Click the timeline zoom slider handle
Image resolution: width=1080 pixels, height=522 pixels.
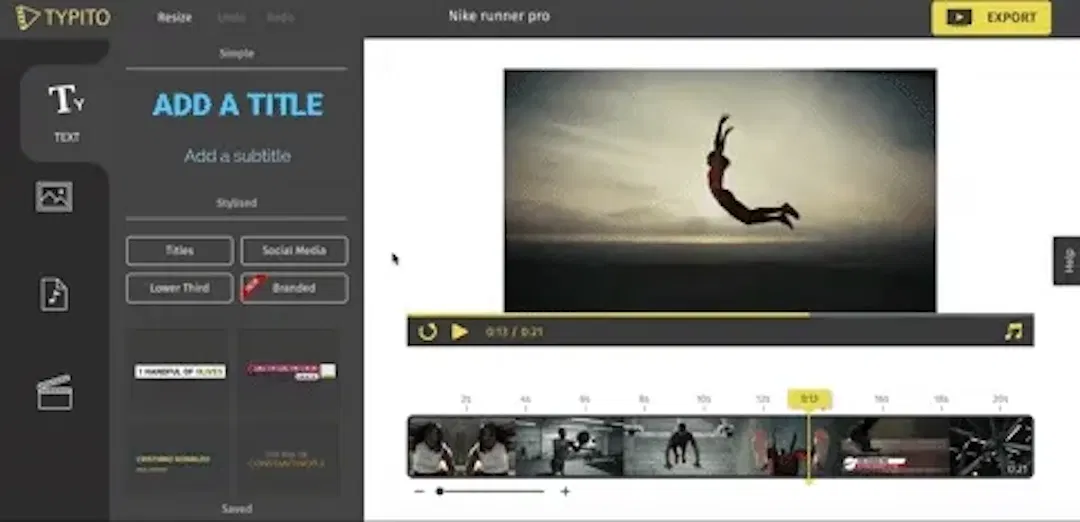[x=439, y=491]
